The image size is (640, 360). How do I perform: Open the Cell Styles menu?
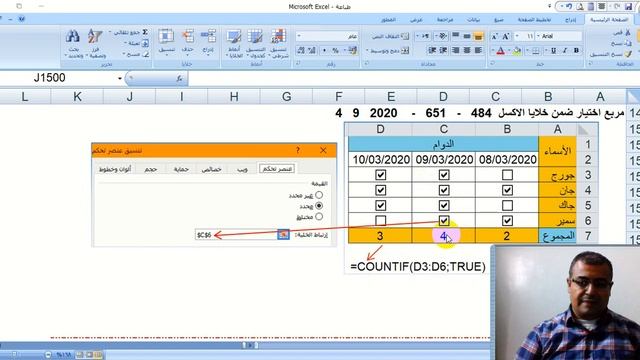(x=234, y=43)
